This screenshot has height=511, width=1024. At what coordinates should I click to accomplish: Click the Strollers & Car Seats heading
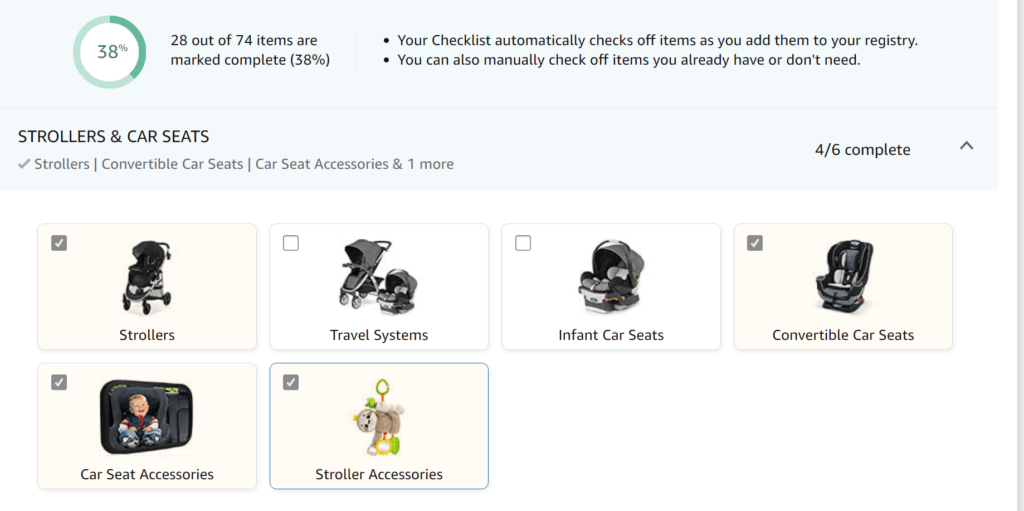coord(114,137)
